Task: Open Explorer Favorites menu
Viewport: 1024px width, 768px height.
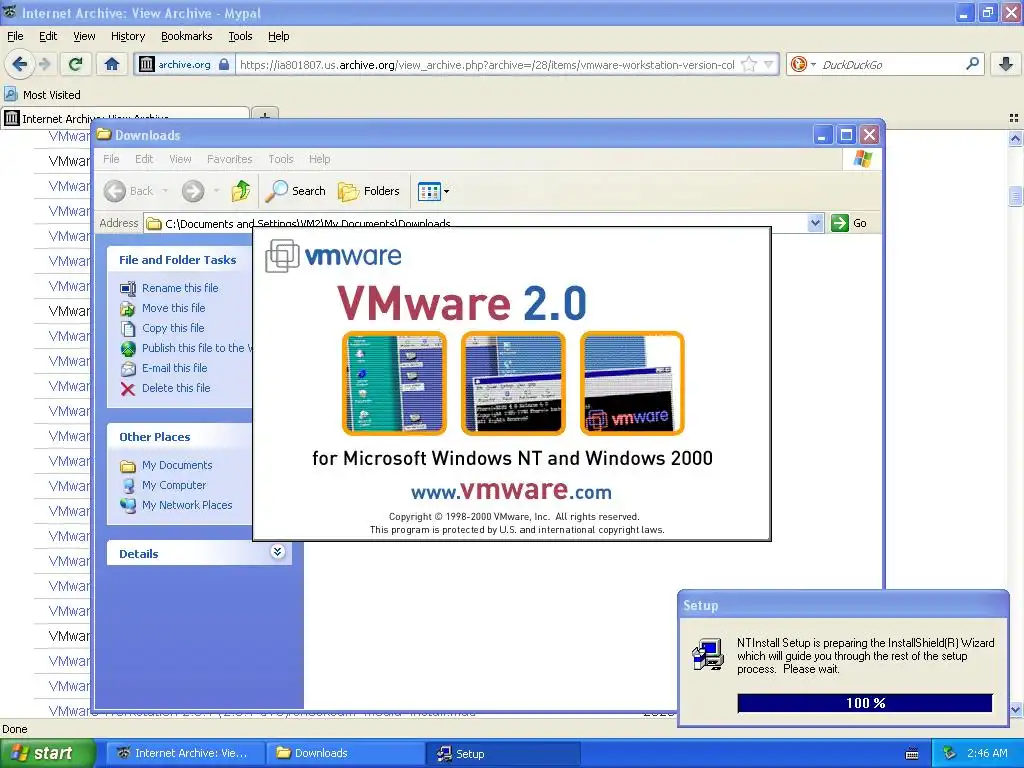Action: coord(229,159)
